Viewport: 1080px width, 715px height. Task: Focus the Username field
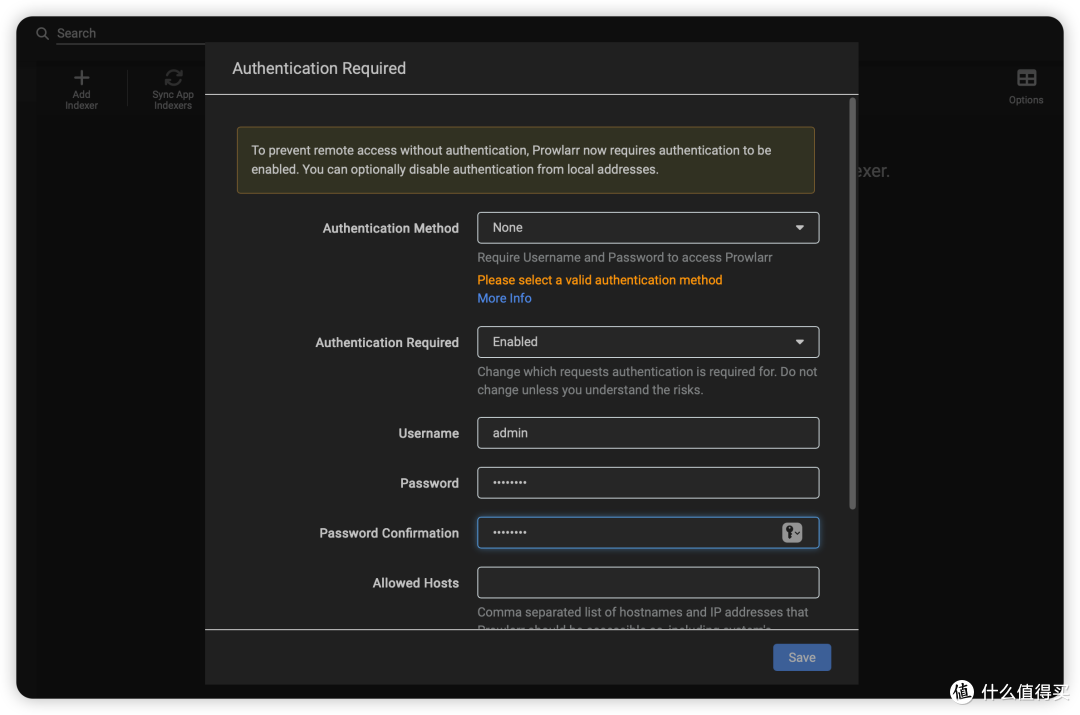(x=647, y=433)
